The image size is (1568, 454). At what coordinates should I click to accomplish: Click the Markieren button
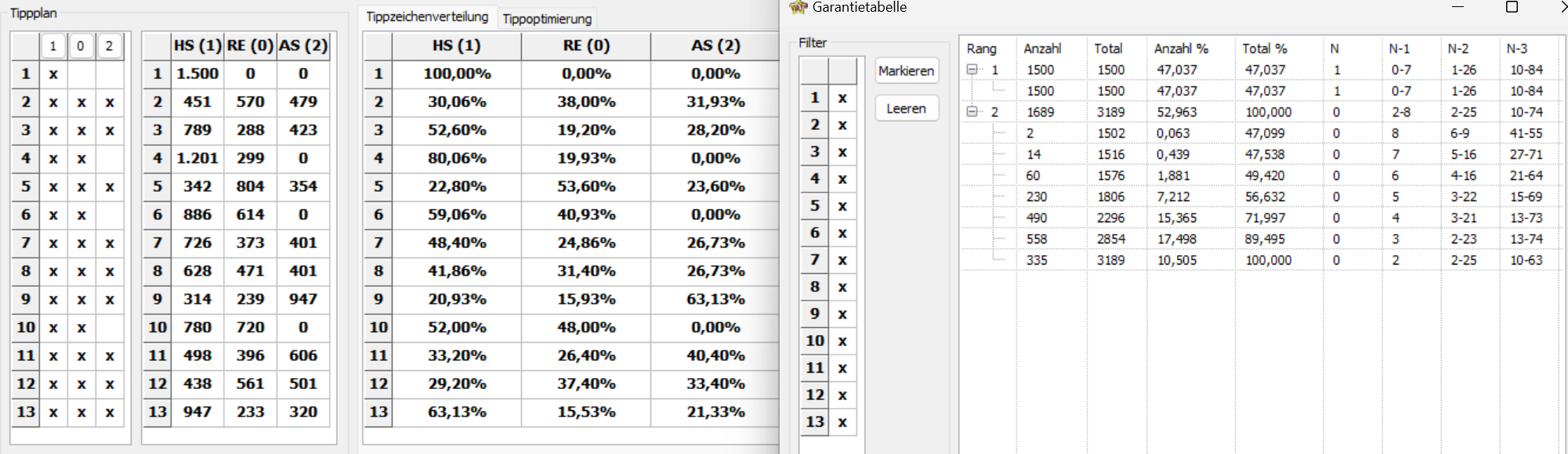coord(907,70)
